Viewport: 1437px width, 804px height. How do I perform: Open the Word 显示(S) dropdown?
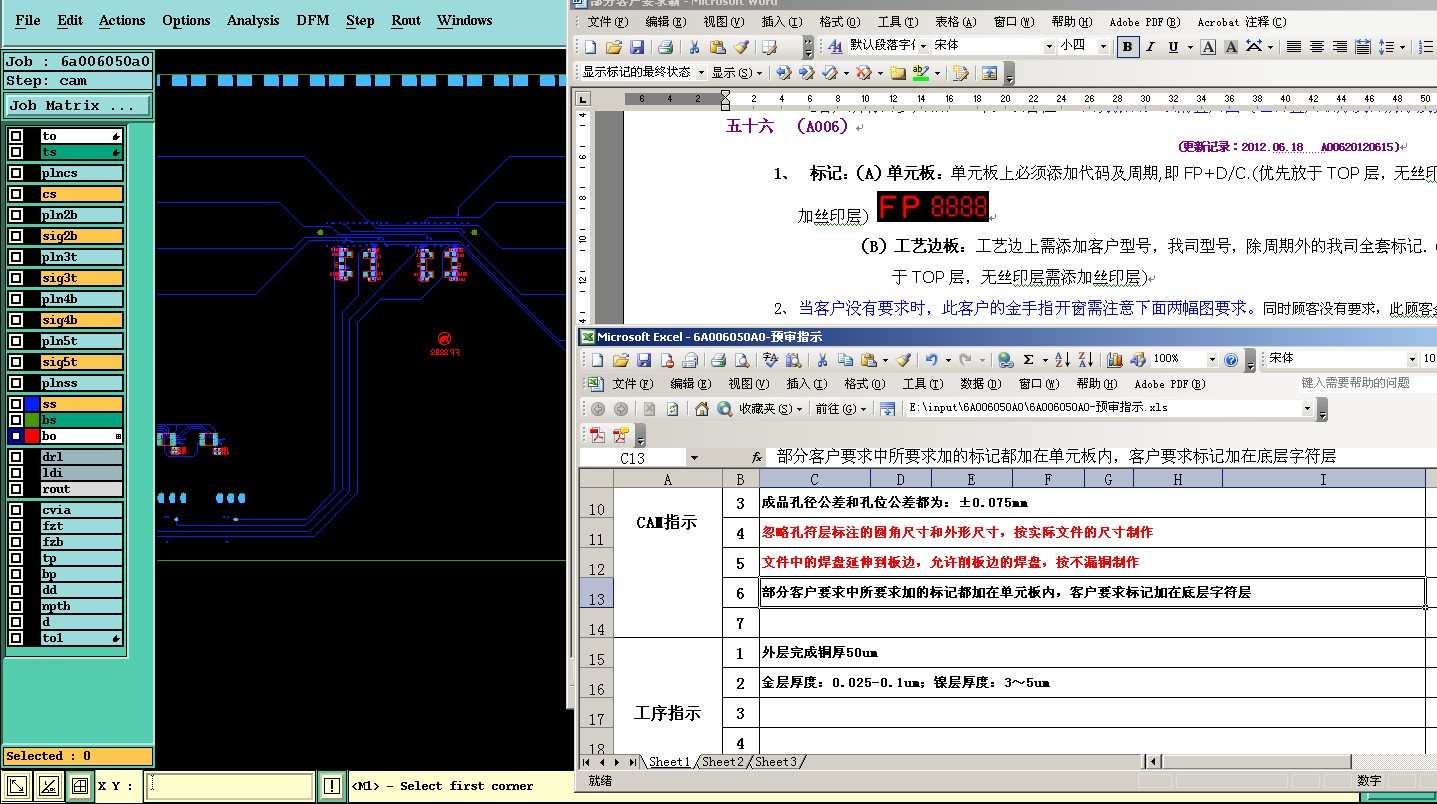[737, 72]
